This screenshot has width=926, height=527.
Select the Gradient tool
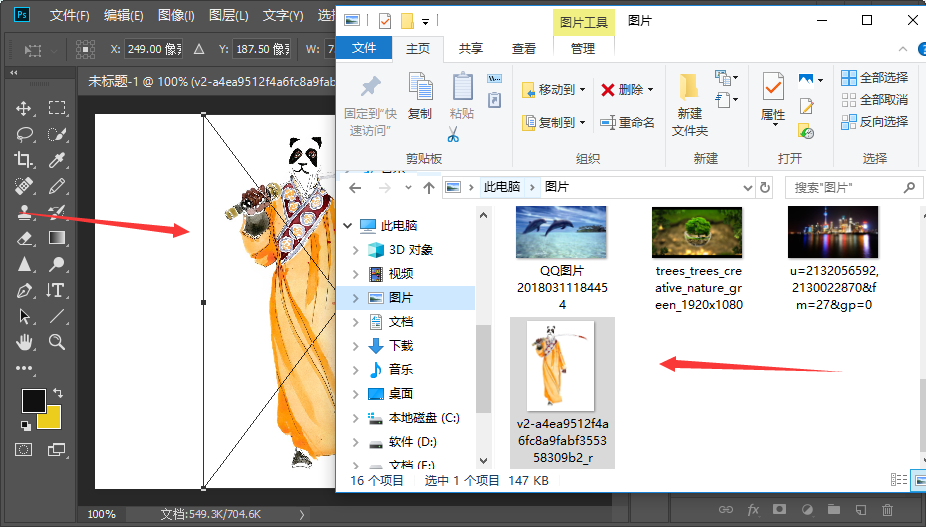click(57, 238)
